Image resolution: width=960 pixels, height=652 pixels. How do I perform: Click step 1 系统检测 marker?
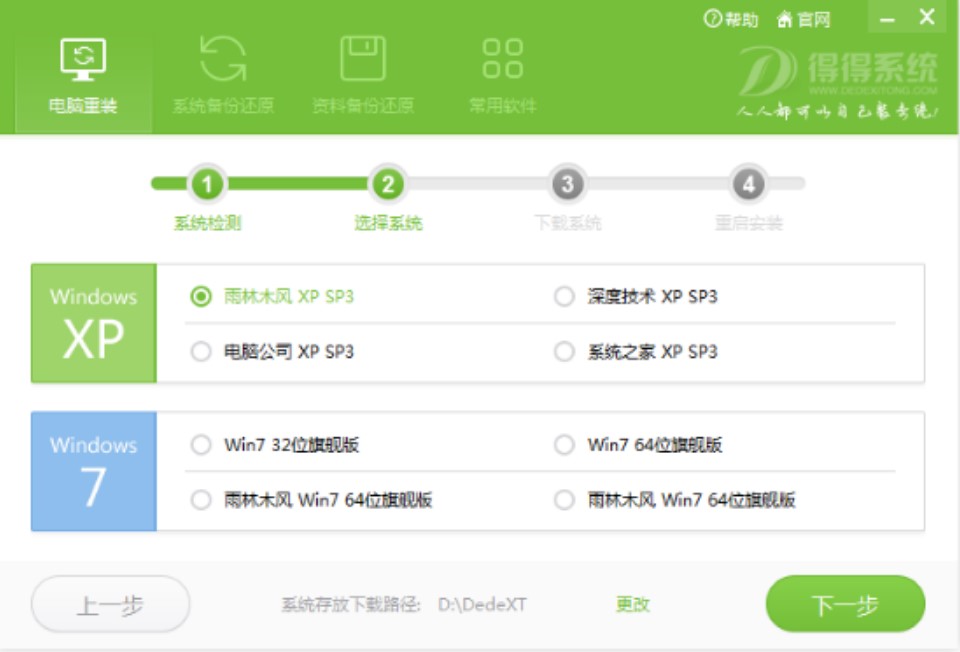(x=207, y=184)
